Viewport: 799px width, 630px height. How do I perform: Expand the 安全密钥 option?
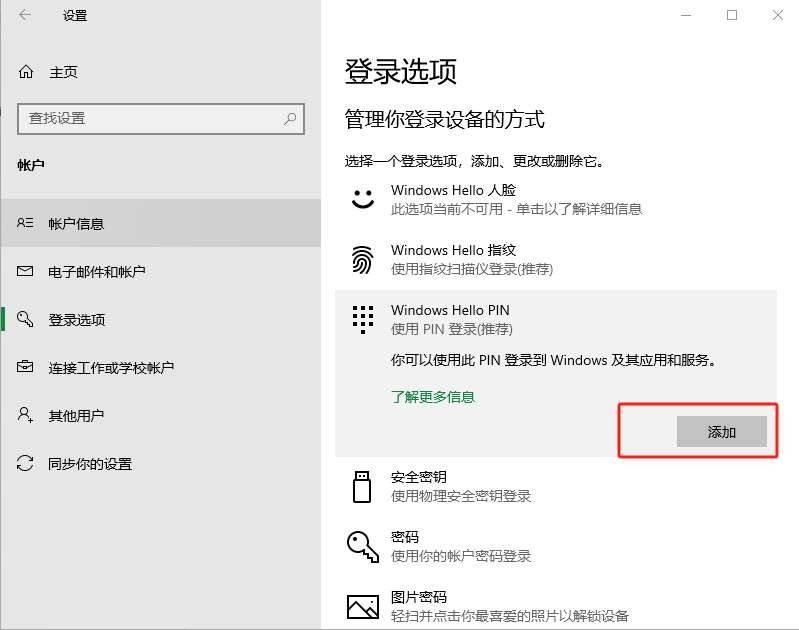pyautogui.click(x=556, y=487)
